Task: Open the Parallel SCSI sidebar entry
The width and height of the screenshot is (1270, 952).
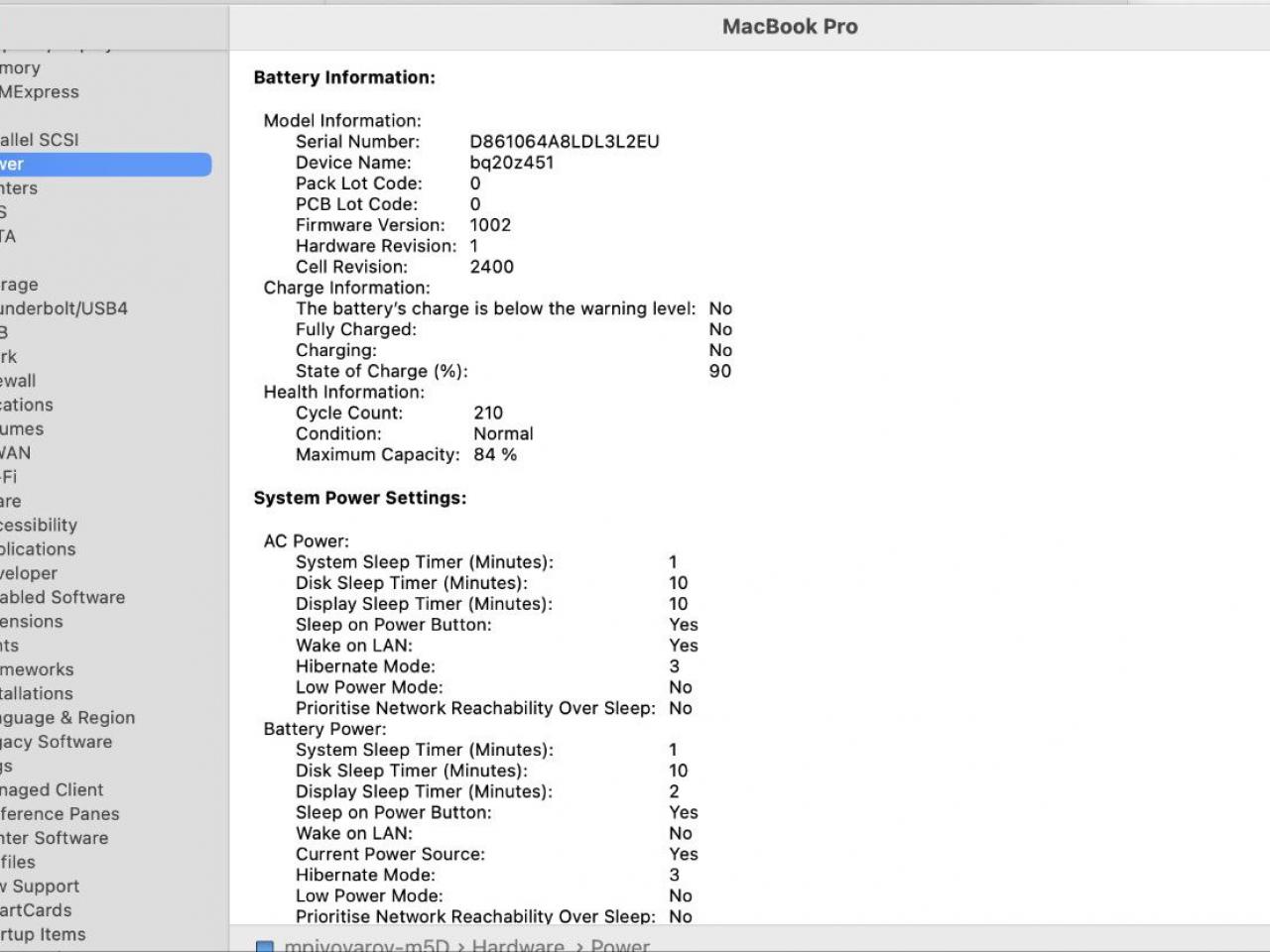Action: click(x=40, y=140)
